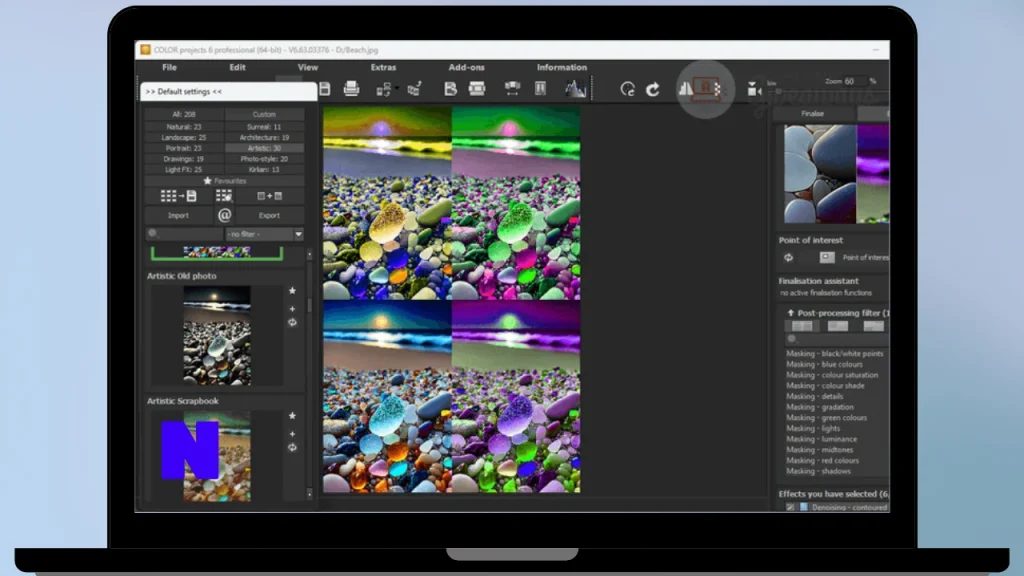1024x576 pixels.
Task: Click the Point of interest view icon
Action: pyautogui.click(x=827, y=257)
